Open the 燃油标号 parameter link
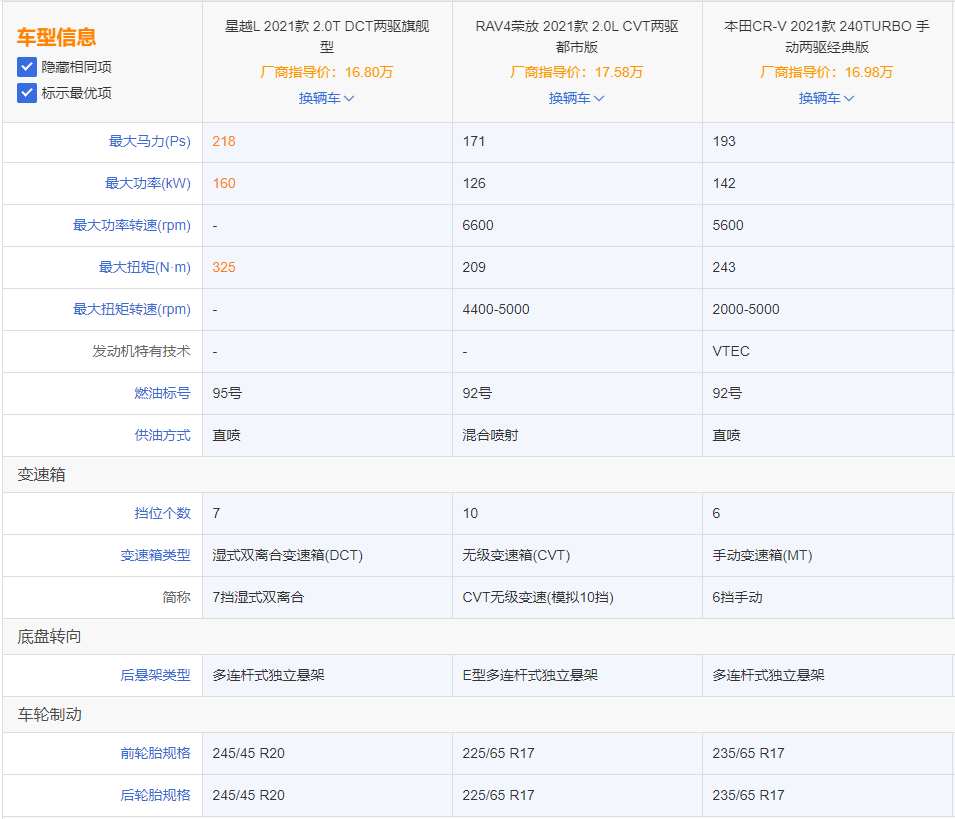 [x=163, y=393]
